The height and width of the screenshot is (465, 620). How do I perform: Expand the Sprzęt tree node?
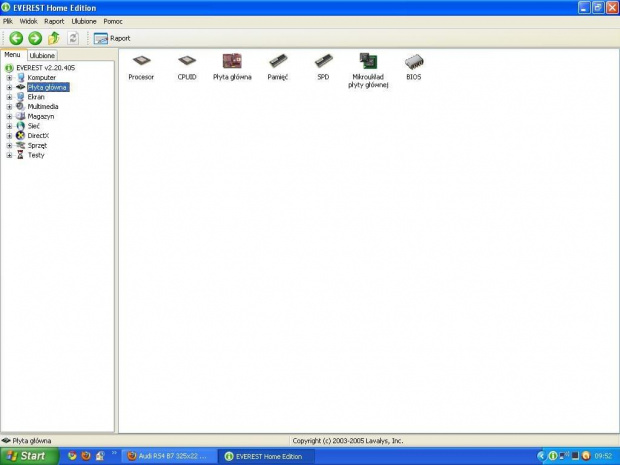(9, 146)
